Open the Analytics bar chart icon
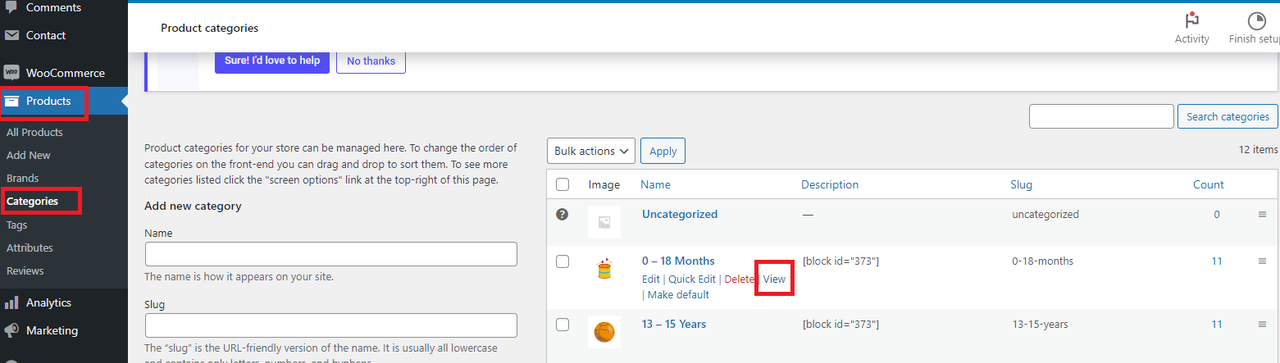This screenshot has width=1280, height=363. tap(12, 302)
